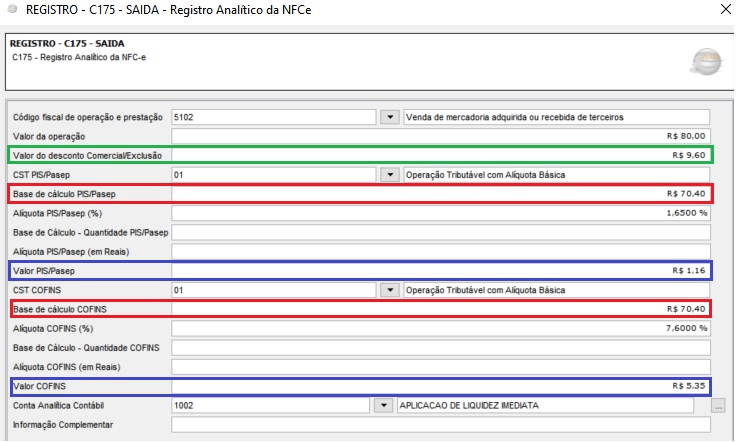
Task: Click the PIS/Pasep description 'Operação Tributável com Alíquota Básica'
Action: pos(557,175)
